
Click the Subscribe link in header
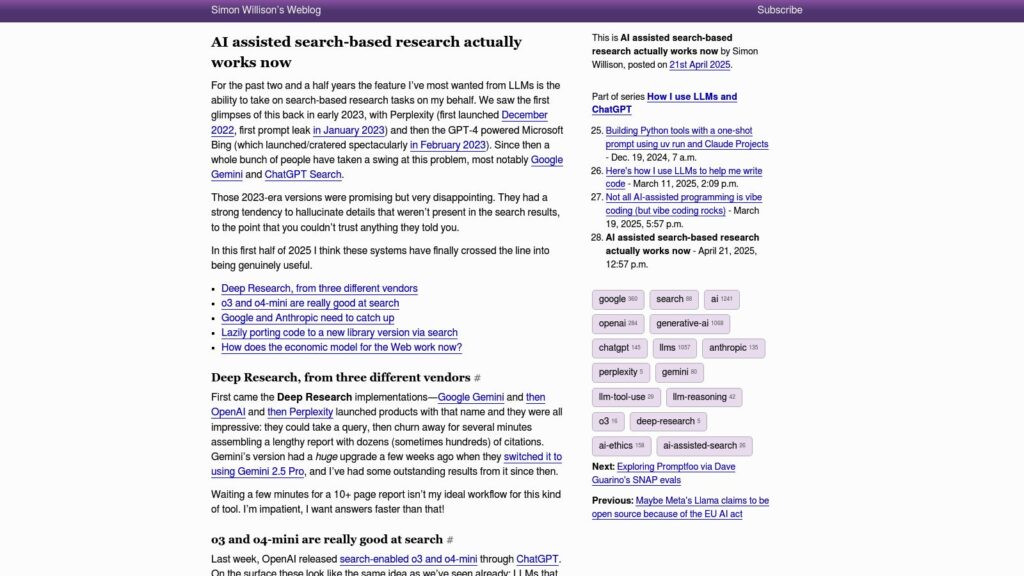[779, 10]
